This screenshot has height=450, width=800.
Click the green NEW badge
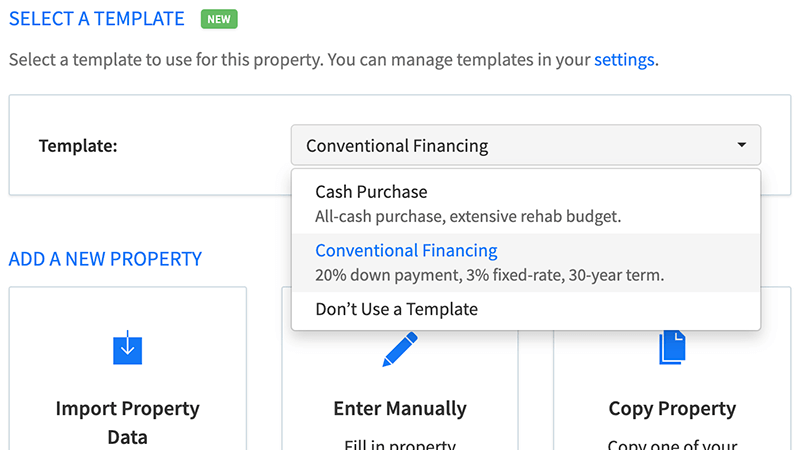(219, 19)
